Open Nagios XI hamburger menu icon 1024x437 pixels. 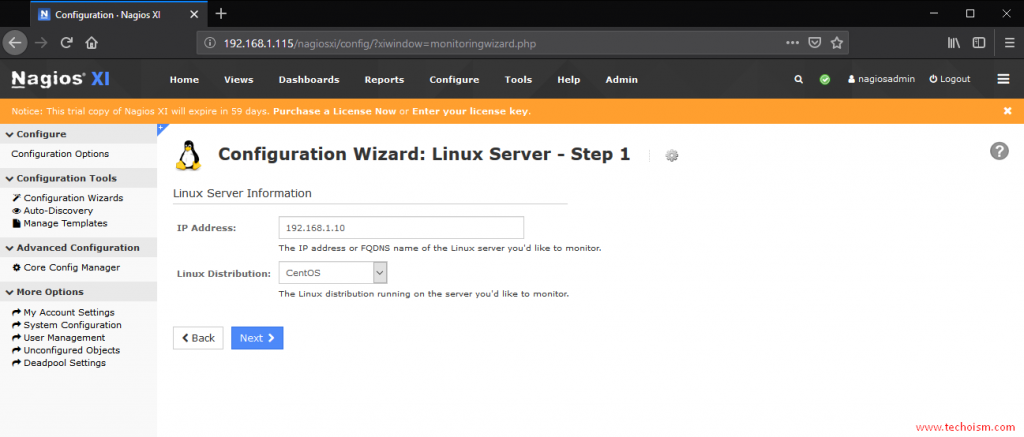[x=1003, y=79]
